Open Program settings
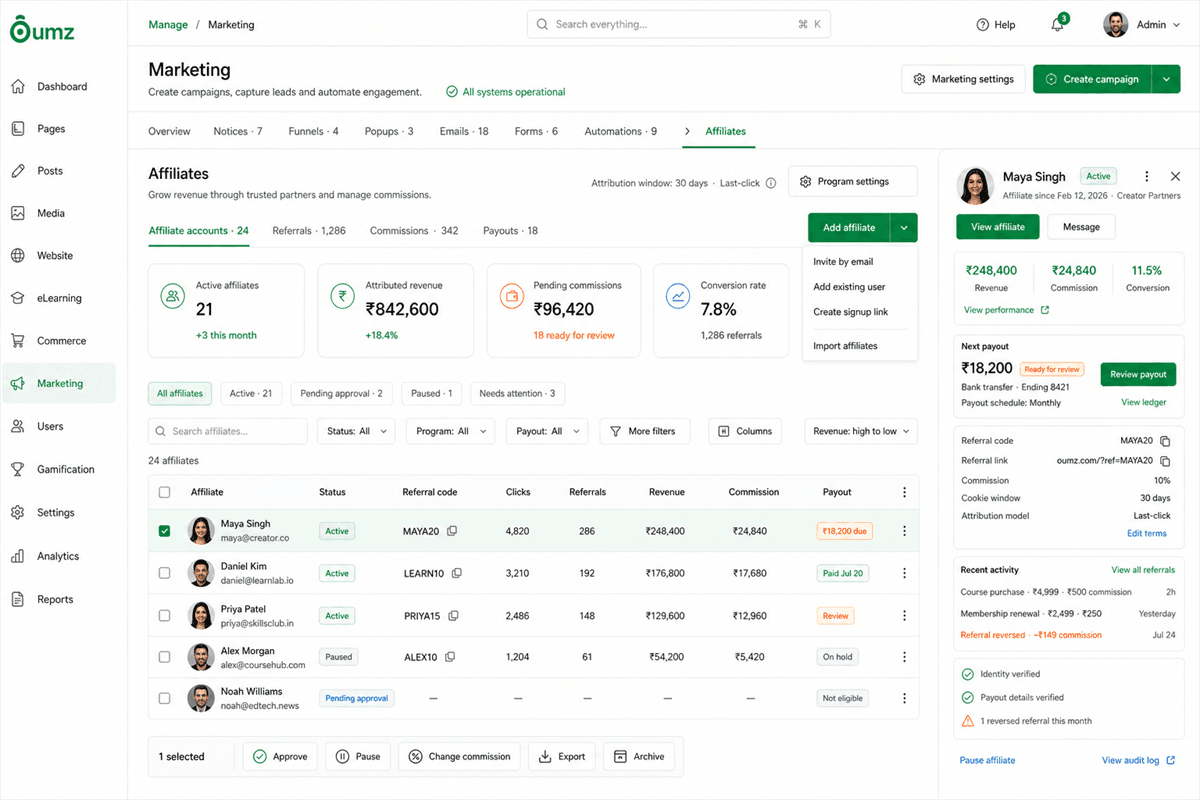The width and height of the screenshot is (1200, 800). point(853,182)
